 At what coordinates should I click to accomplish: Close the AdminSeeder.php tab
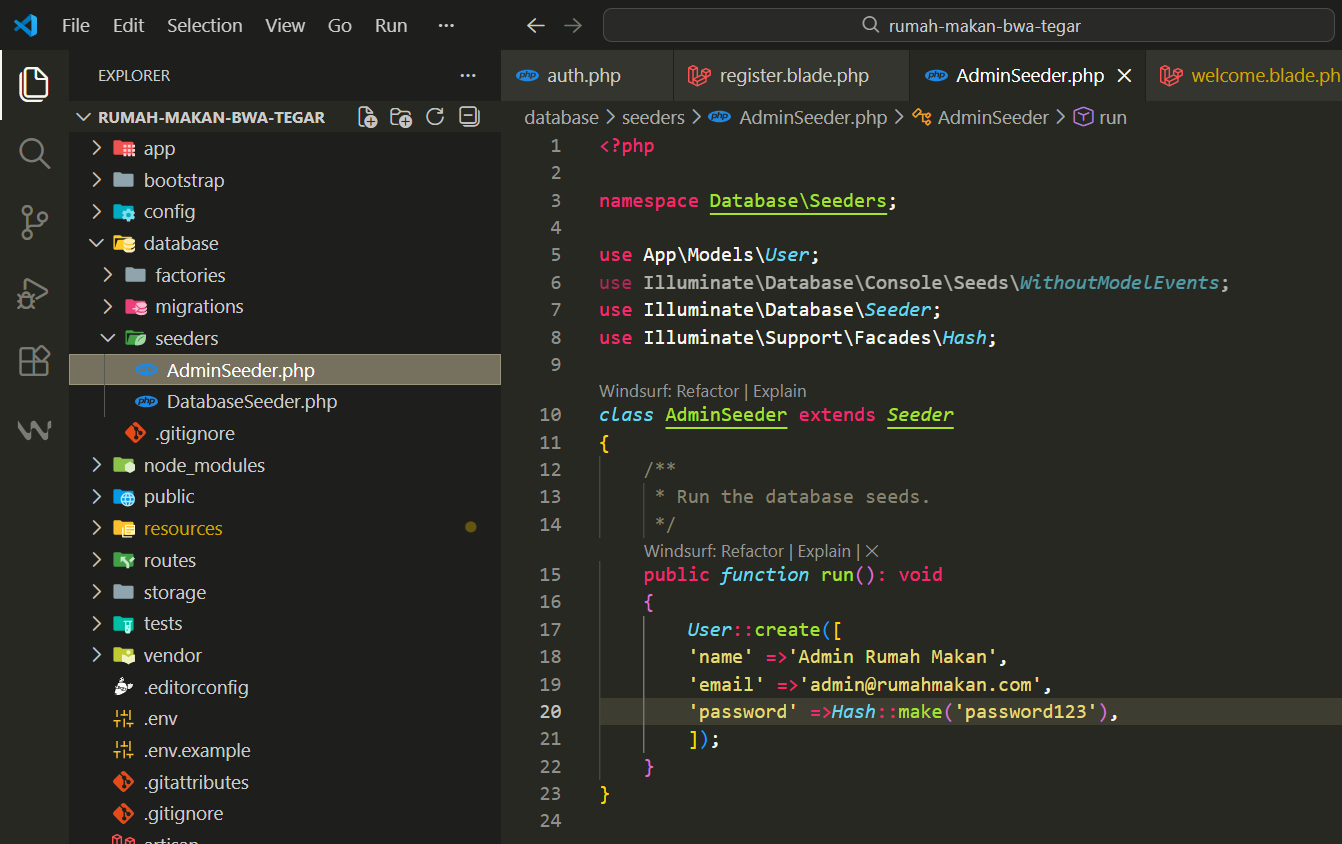pyautogui.click(x=1124, y=76)
